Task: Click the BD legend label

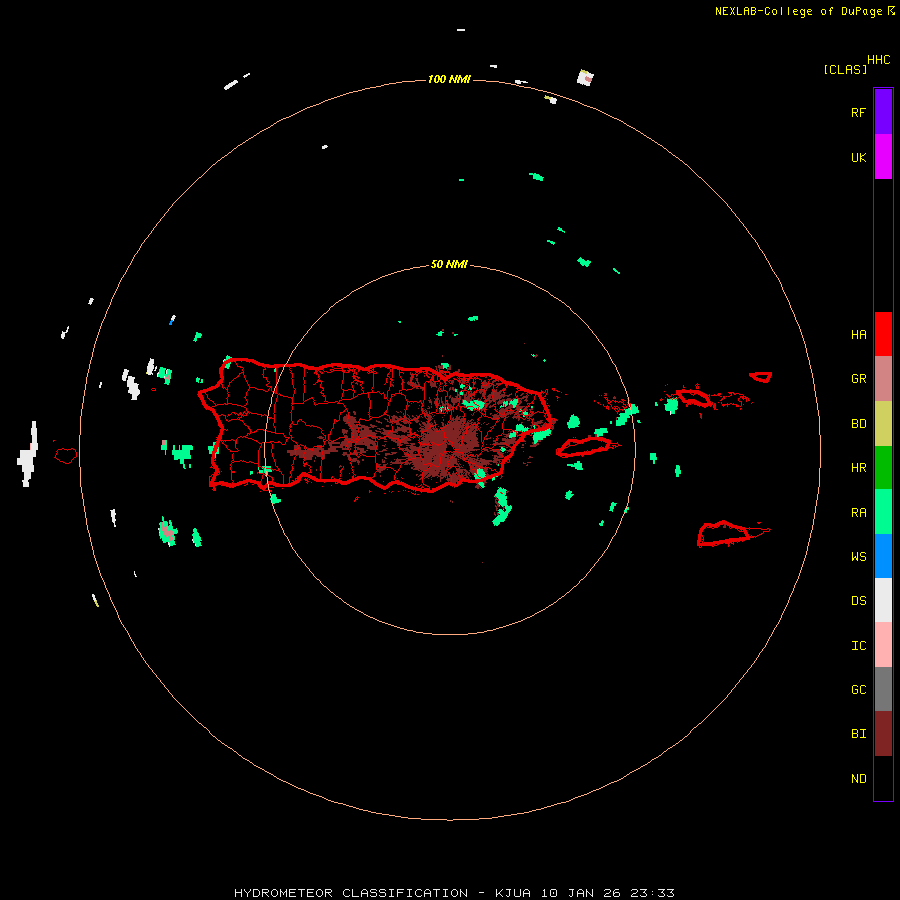Action: coord(858,424)
